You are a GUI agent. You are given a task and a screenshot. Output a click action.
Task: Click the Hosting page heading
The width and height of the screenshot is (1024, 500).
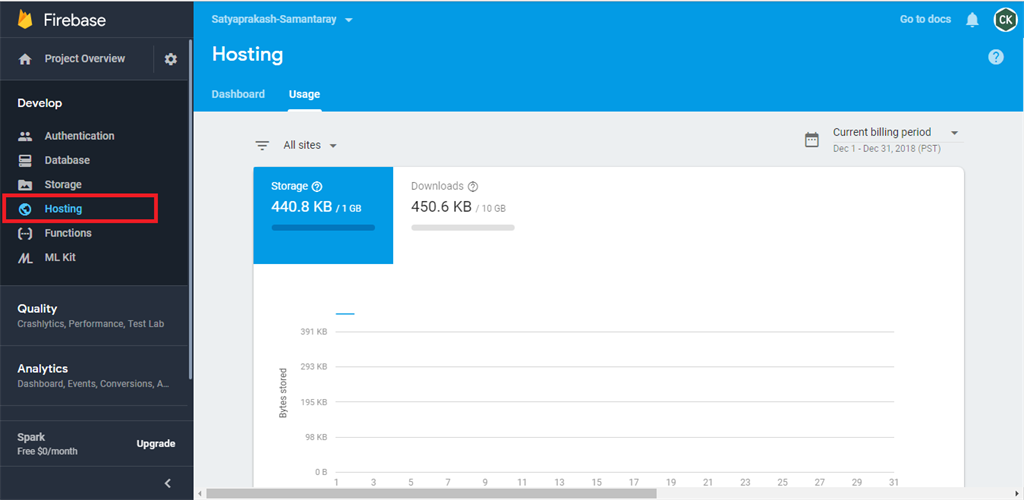tap(248, 55)
